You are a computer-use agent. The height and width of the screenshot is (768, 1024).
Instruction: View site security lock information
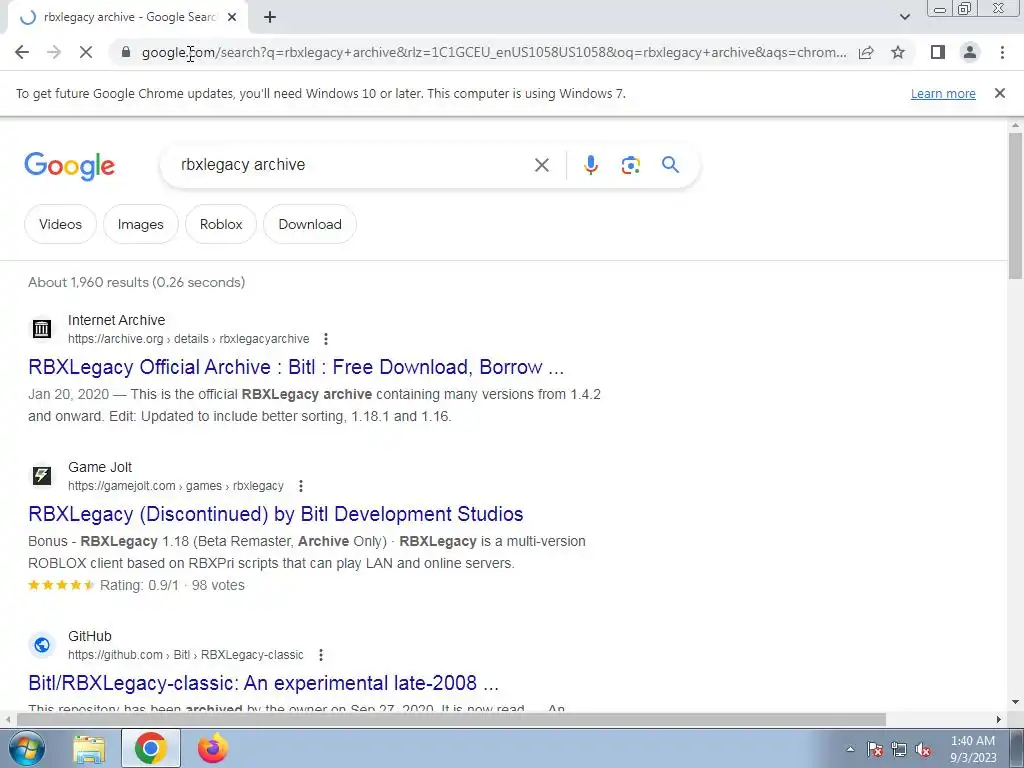coord(126,52)
